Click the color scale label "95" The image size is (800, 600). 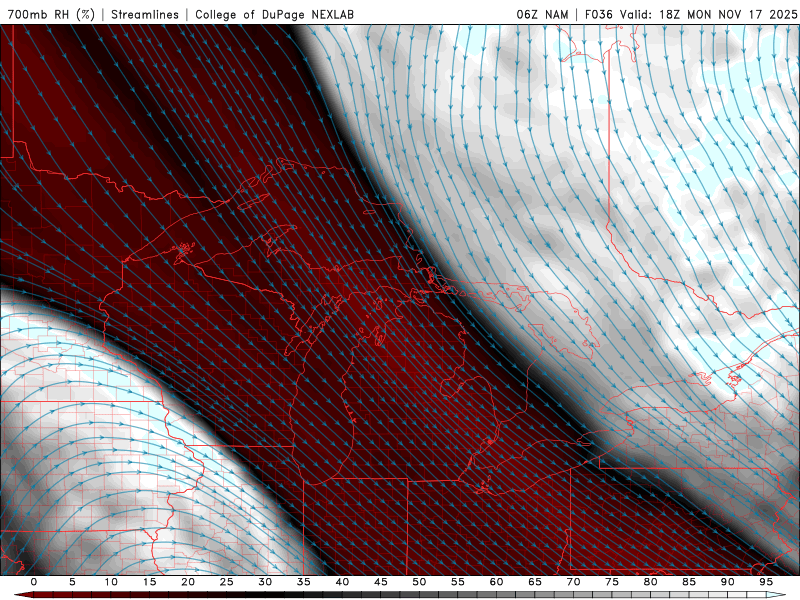point(766,582)
